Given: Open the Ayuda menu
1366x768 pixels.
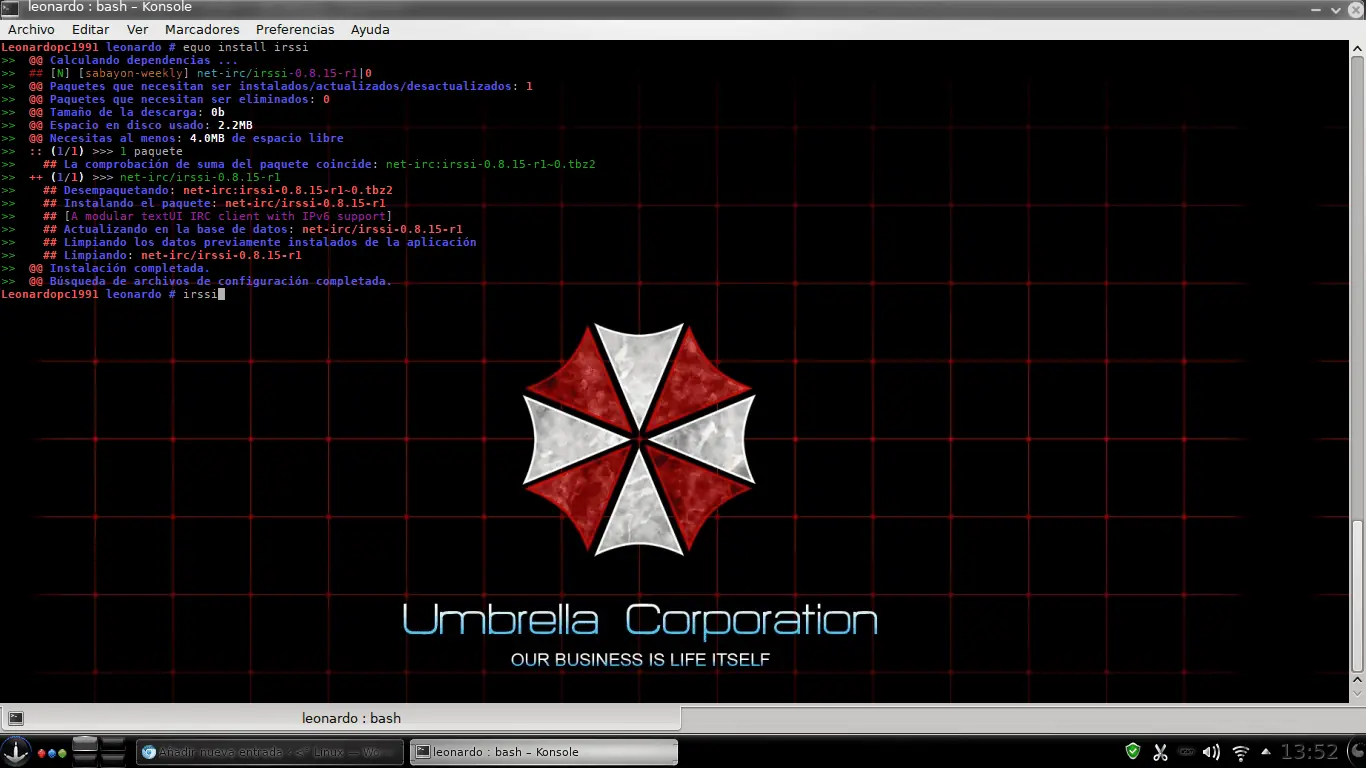Looking at the screenshot, I should tap(370, 30).
